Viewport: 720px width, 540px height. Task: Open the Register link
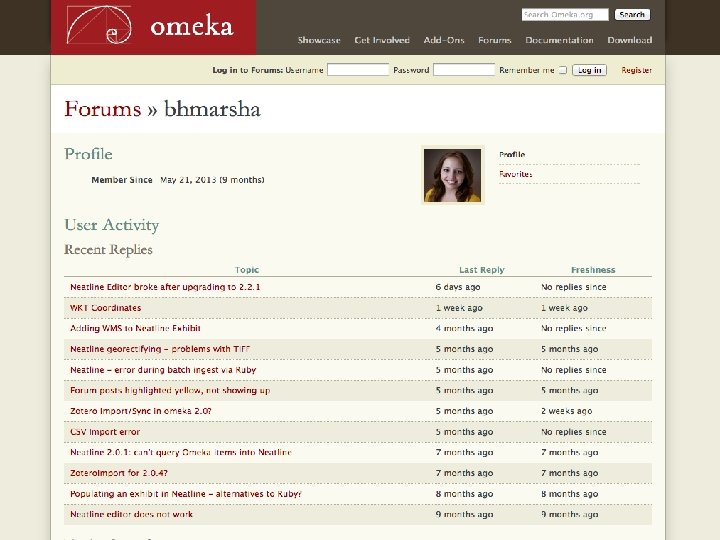[x=636, y=70]
